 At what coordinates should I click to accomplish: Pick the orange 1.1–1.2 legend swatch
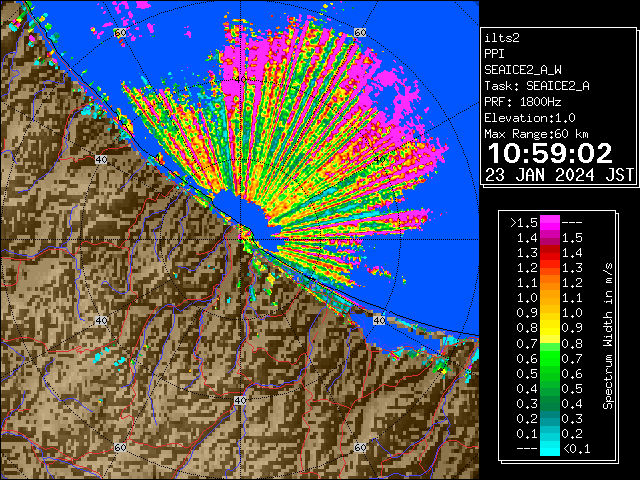click(550, 283)
